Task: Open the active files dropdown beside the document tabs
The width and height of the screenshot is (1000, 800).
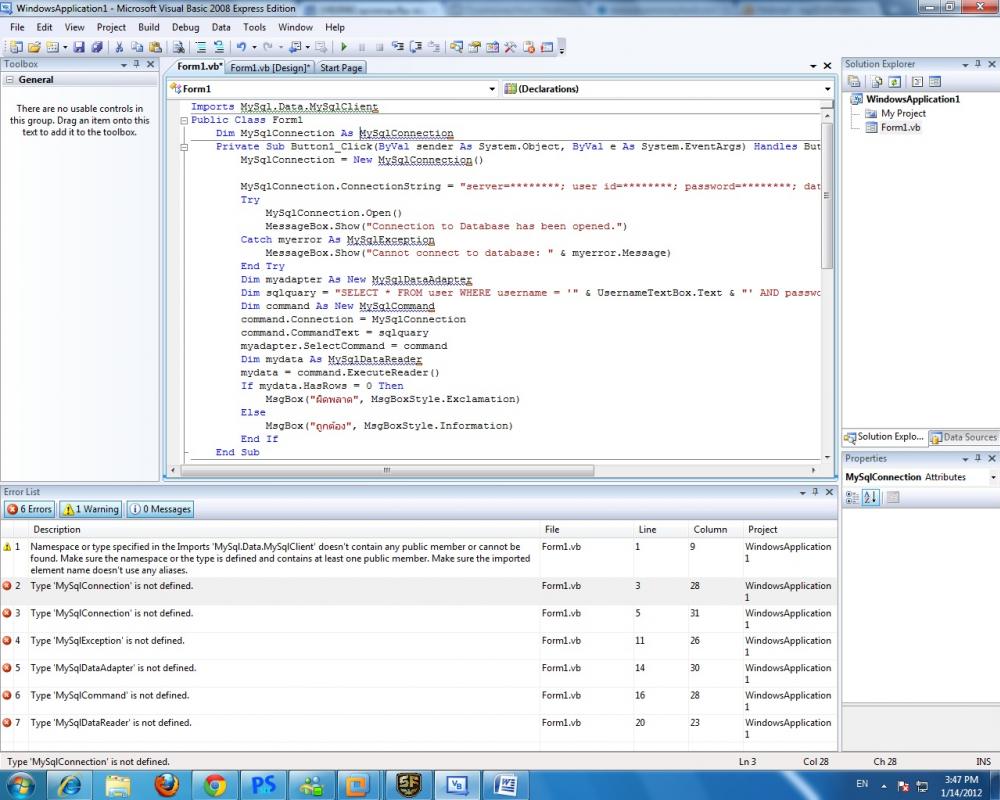Action: coord(813,66)
